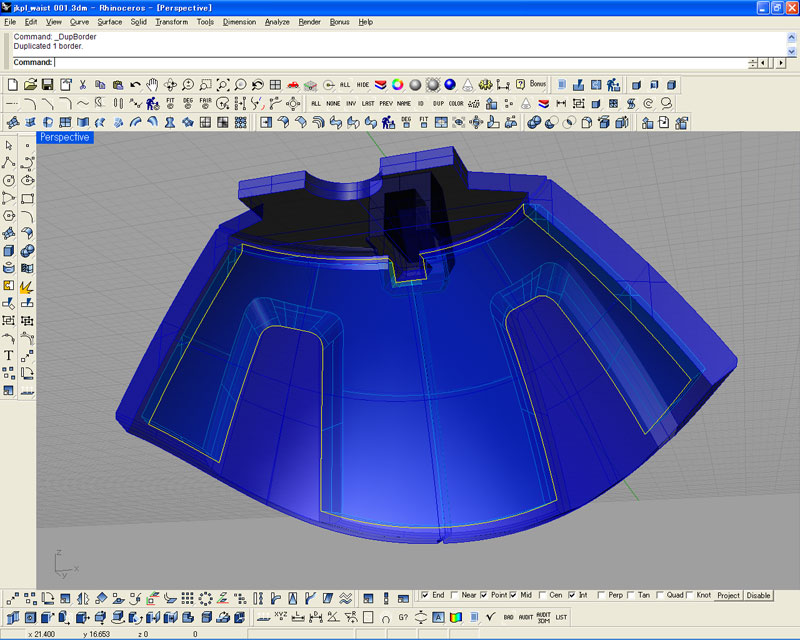Select the Text tool in left sidebar
The image size is (800, 640).
[9, 355]
